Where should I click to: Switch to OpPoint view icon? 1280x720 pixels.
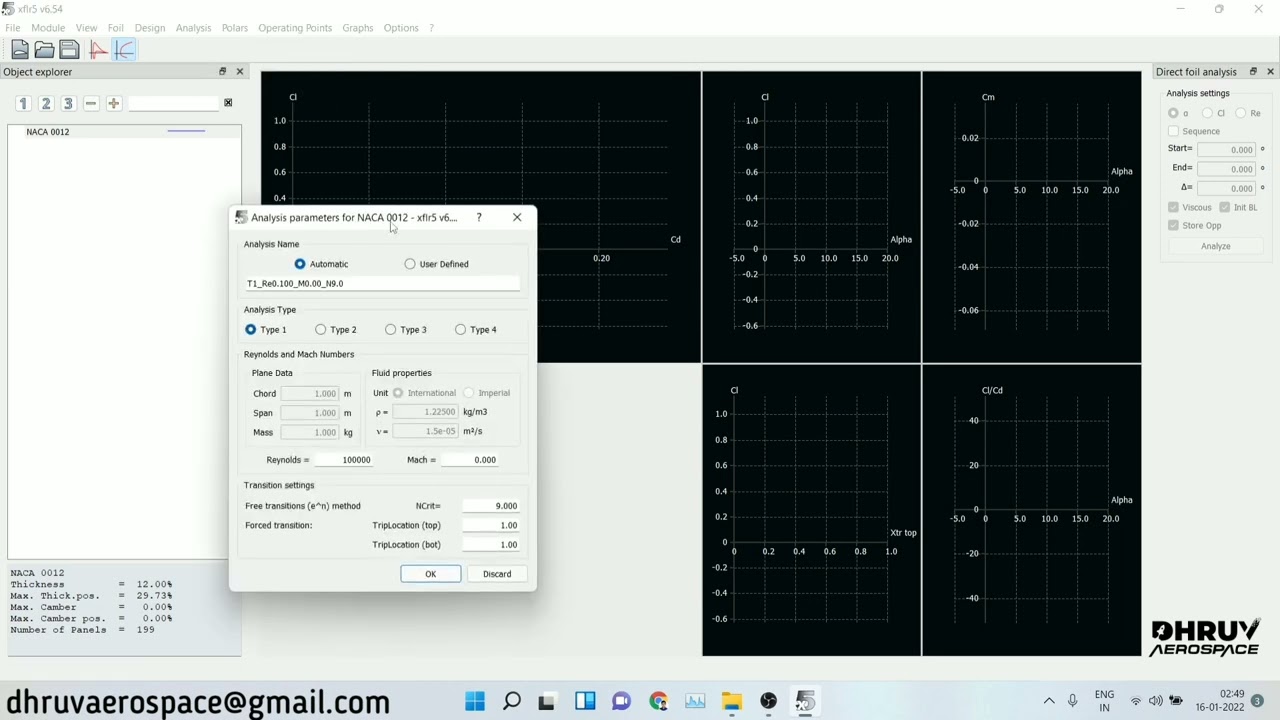[x=98, y=50]
